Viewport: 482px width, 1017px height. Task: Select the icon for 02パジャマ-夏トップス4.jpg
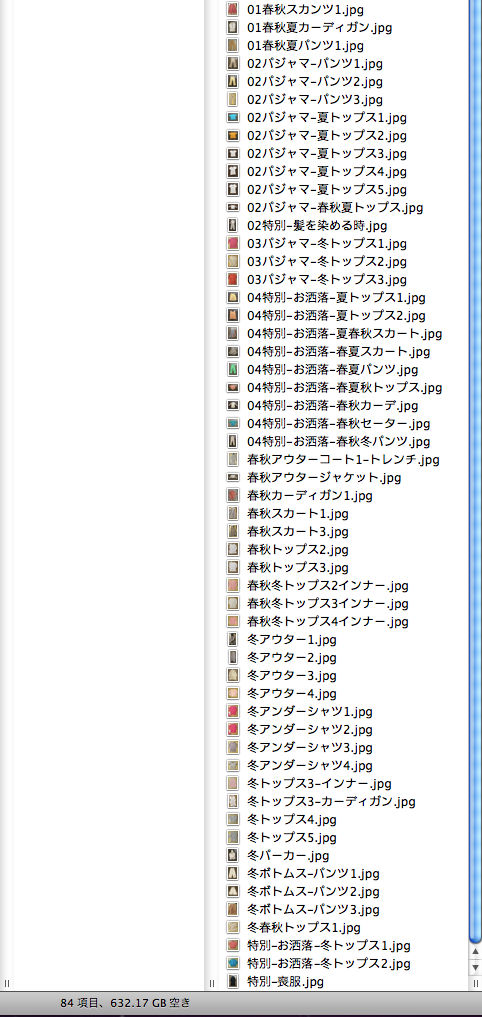[x=233, y=172]
